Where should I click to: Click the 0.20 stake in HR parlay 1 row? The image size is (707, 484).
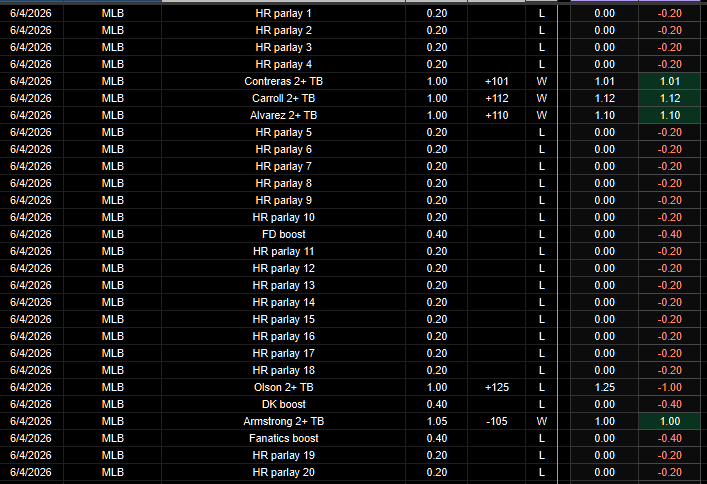coord(436,14)
